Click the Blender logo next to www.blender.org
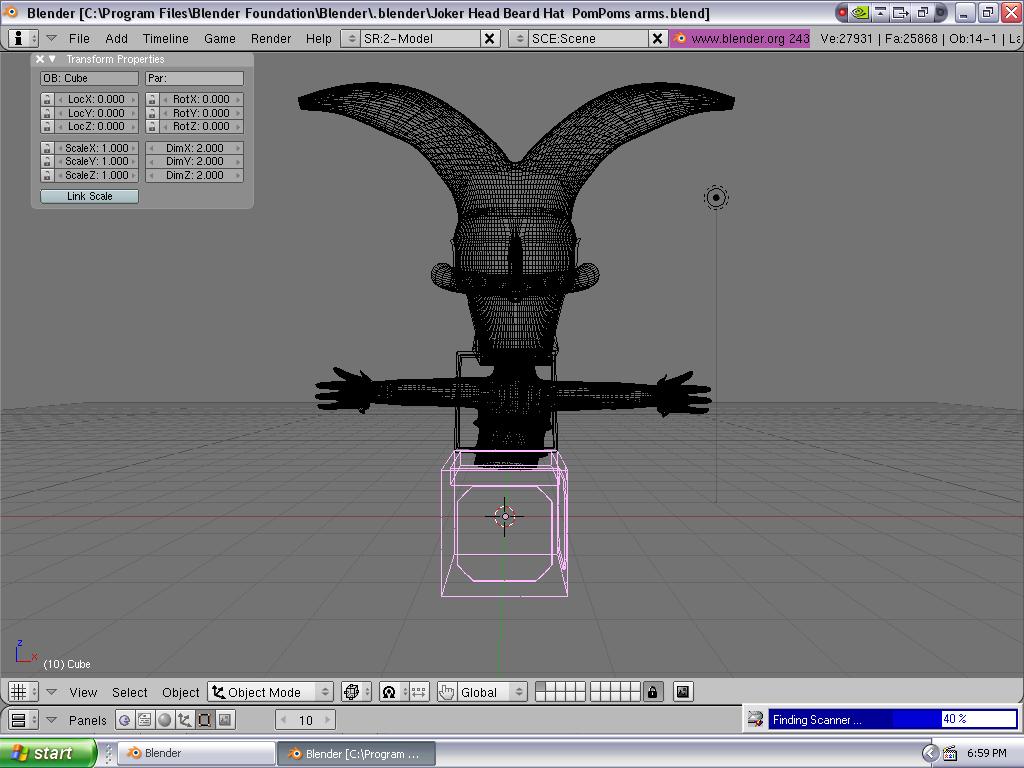This screenshot has width=1024, height=768. [679, 38]
